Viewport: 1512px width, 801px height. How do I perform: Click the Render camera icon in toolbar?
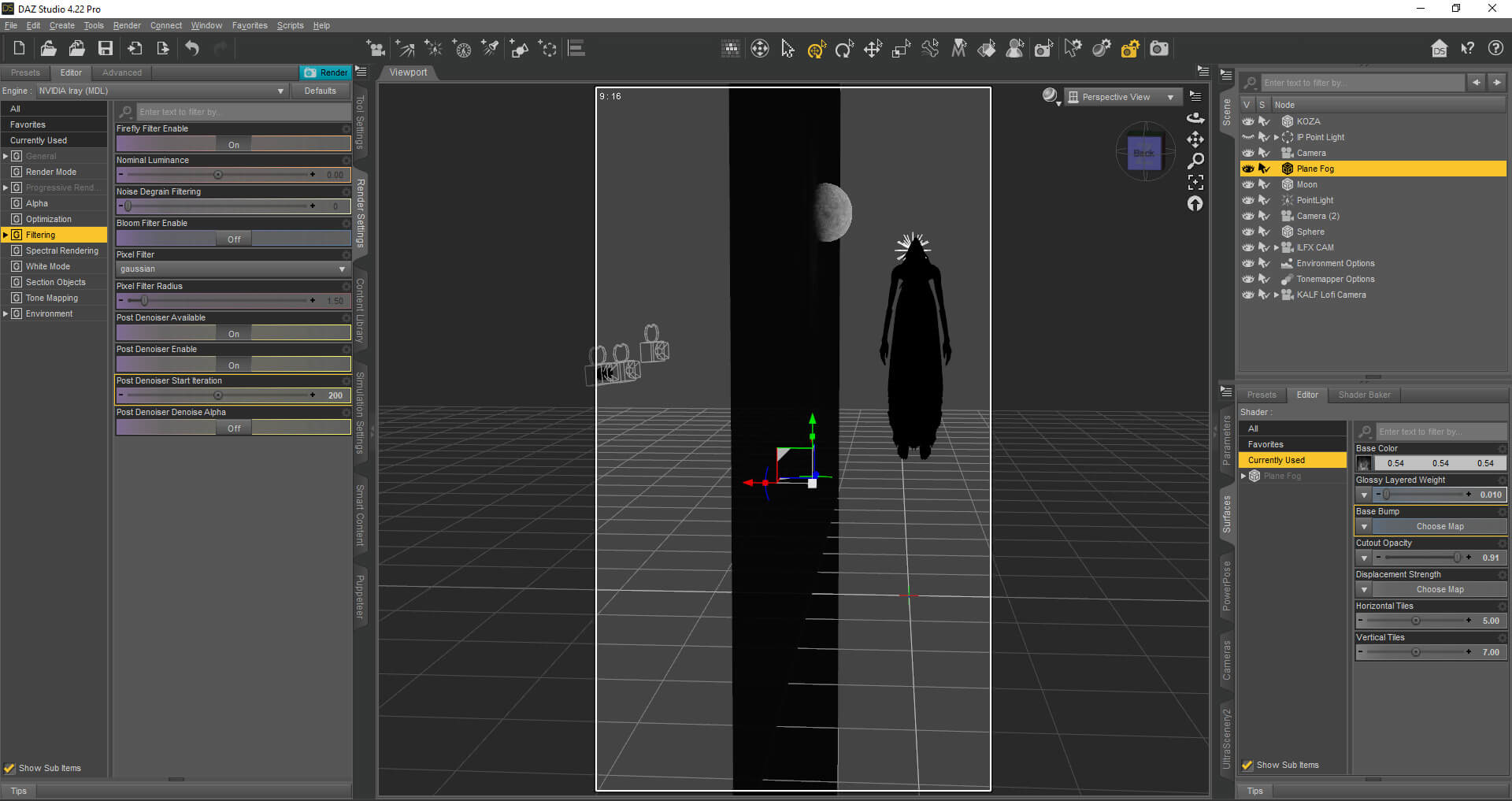click(1158, 49)
